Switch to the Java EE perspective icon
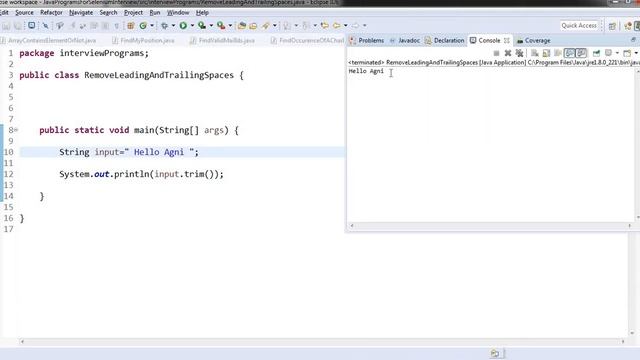The image size is (640, 360). [628, 26]
